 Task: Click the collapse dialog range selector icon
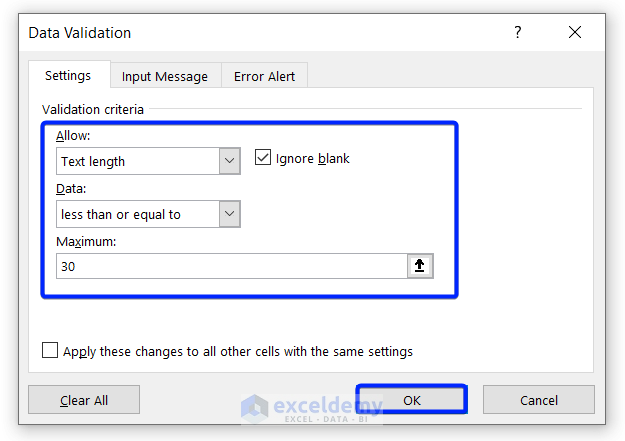tap(421, 266)
